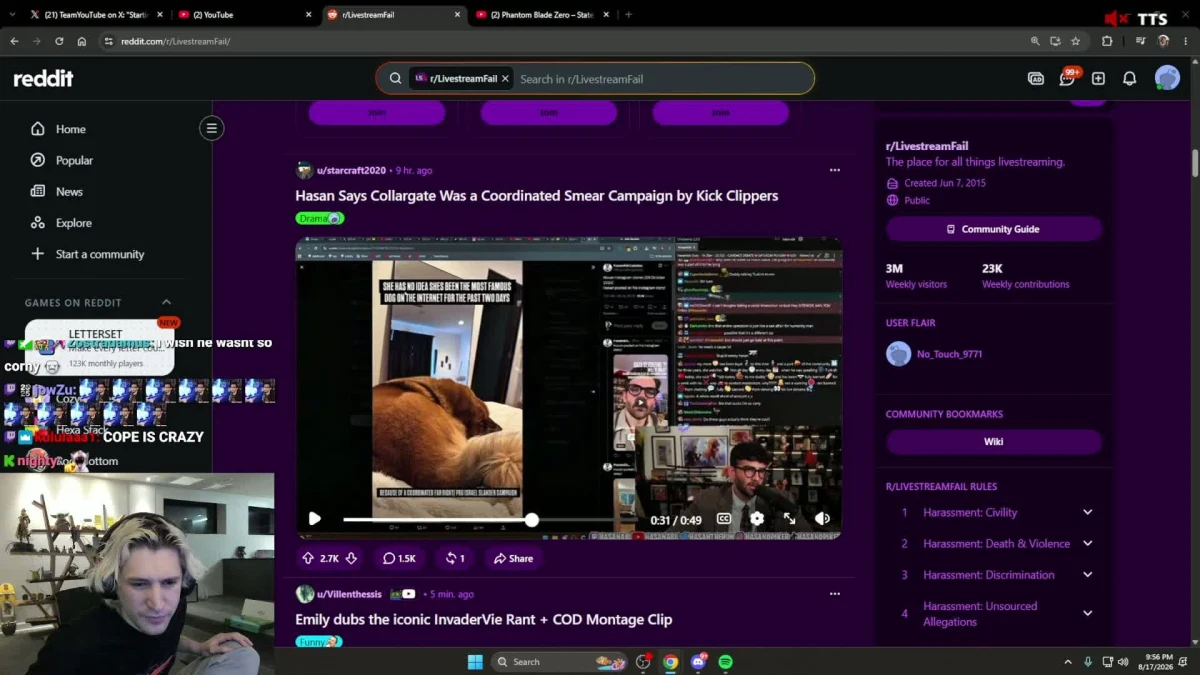Open Spotify from the taskbar
This screenshot has width=1200, height=675.
tap(726, 661)
